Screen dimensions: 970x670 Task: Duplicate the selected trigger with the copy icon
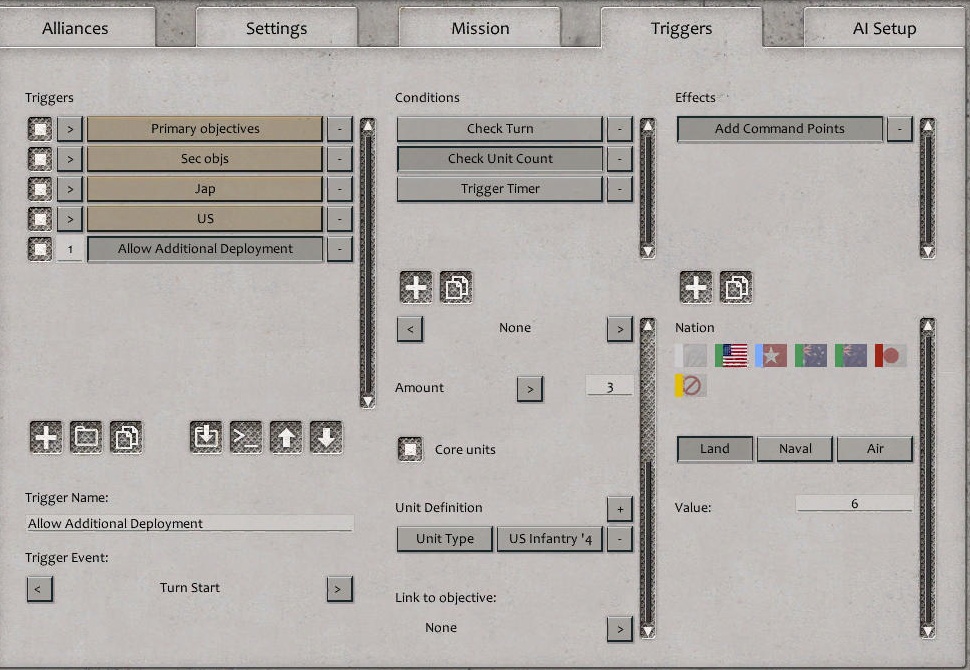(x=126, y=437)
